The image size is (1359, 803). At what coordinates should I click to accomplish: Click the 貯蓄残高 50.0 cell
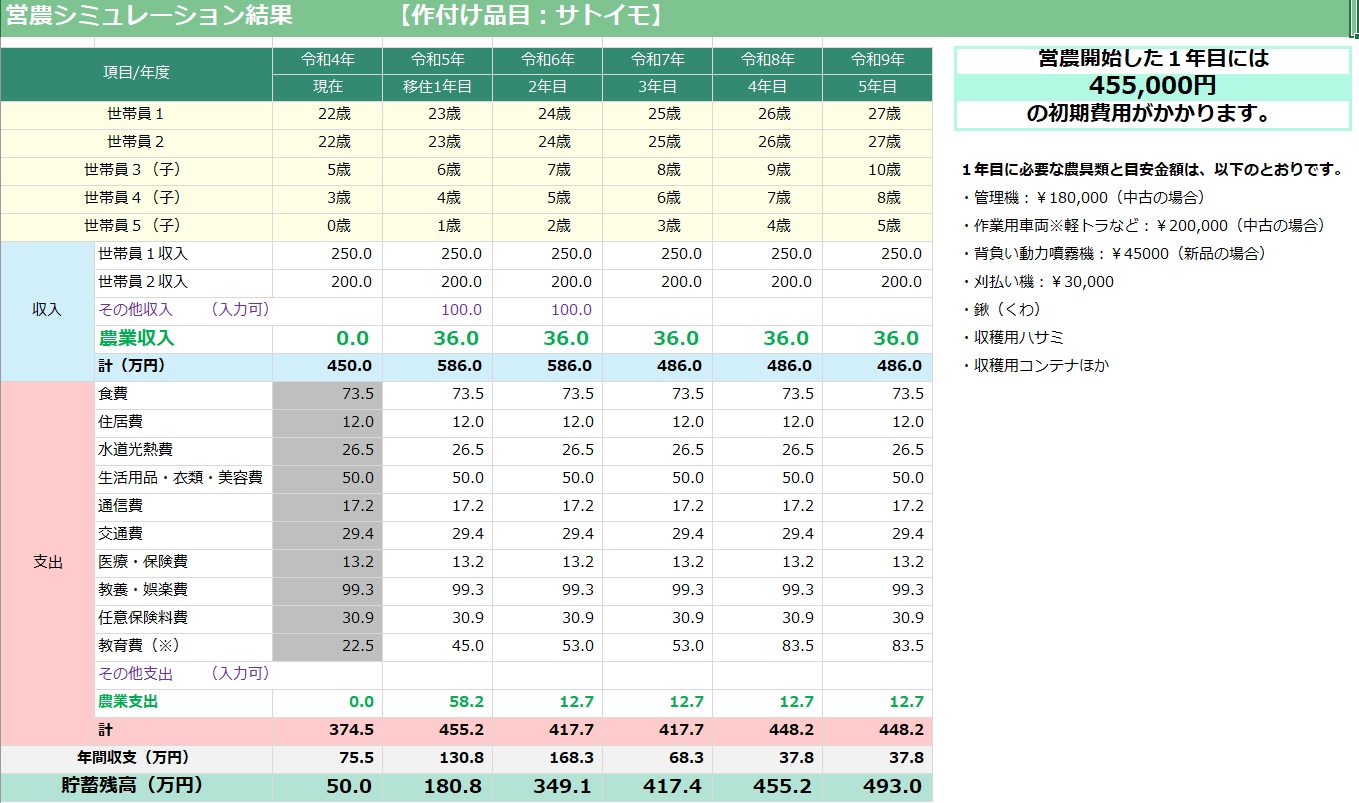coord(327,787)
